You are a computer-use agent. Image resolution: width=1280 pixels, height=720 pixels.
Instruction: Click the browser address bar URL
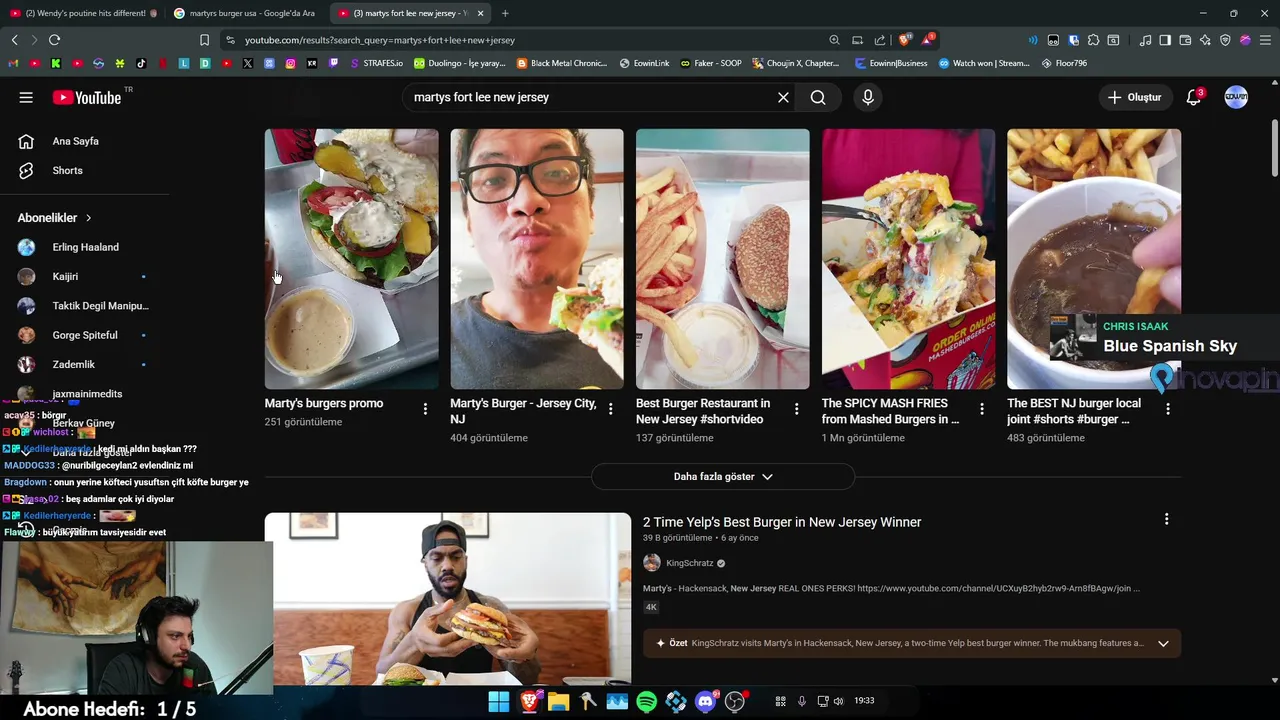[x=380, y=40]
